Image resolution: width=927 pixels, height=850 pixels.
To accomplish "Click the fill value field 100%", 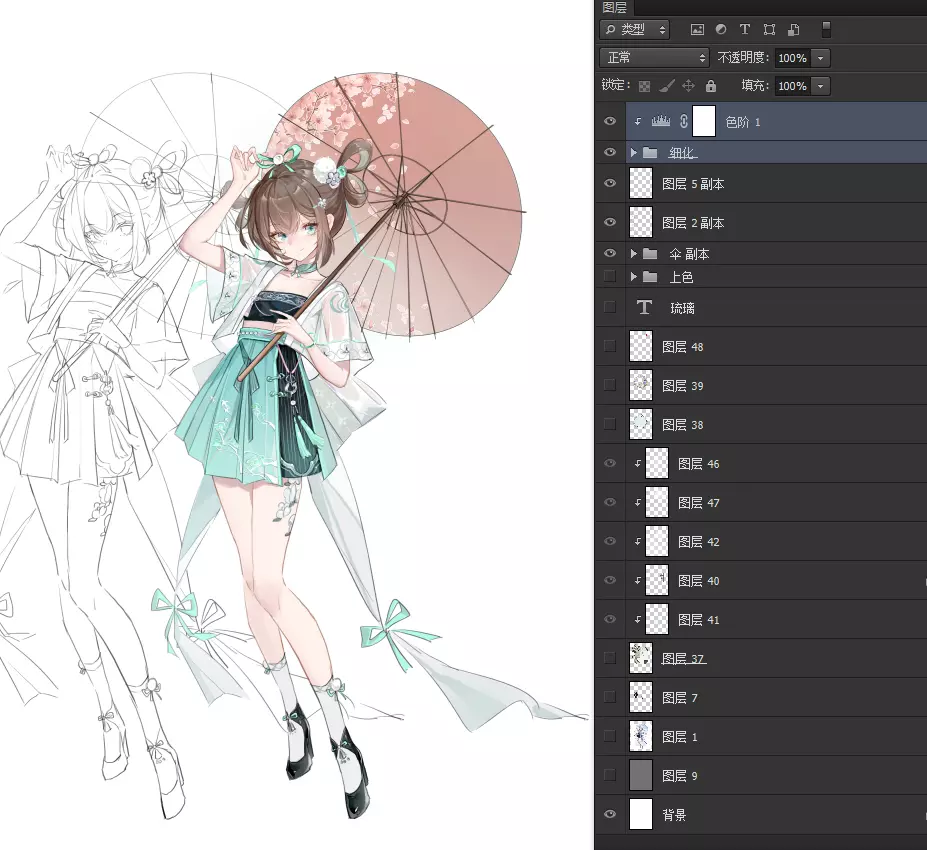I will pyautogui.click(x=792, y=86).
